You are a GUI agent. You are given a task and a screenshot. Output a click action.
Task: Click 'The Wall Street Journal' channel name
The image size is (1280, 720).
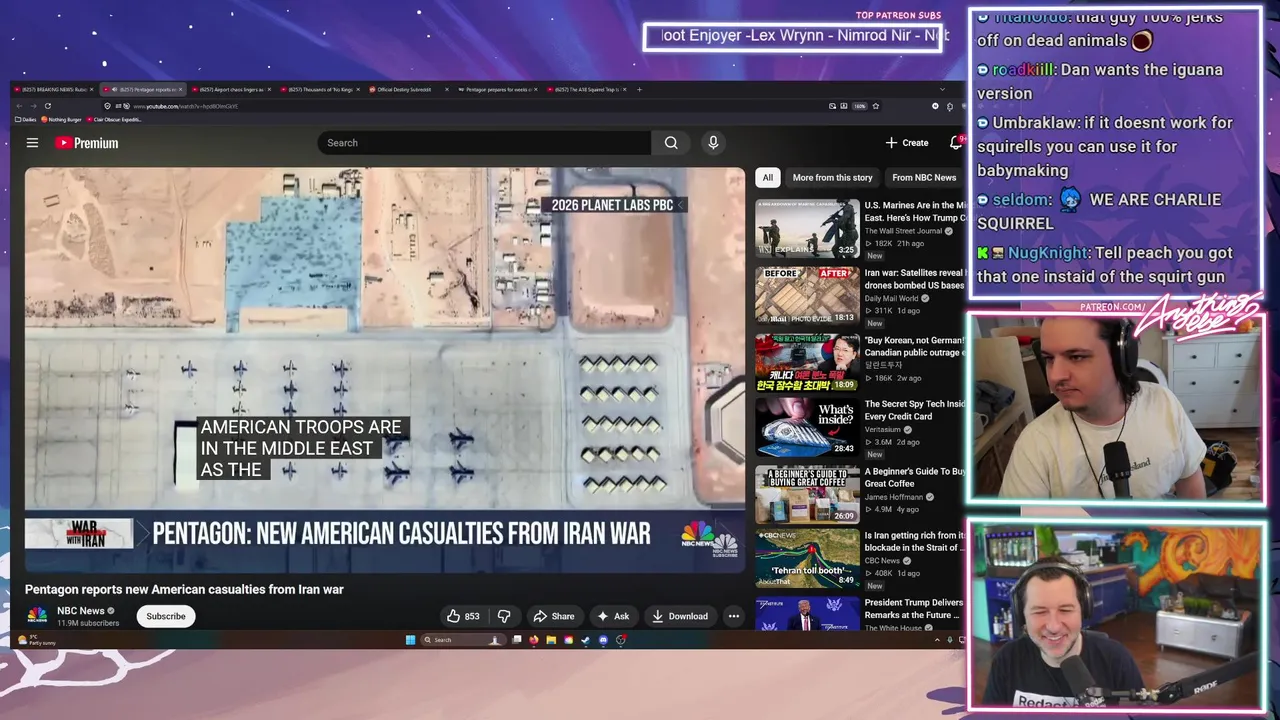pos(904,231)
